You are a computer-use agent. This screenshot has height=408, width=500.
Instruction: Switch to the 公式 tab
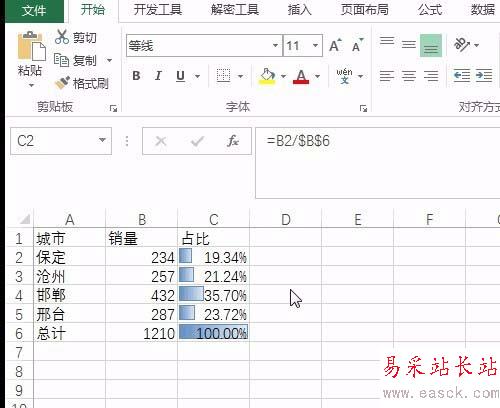tap(430, 9)
